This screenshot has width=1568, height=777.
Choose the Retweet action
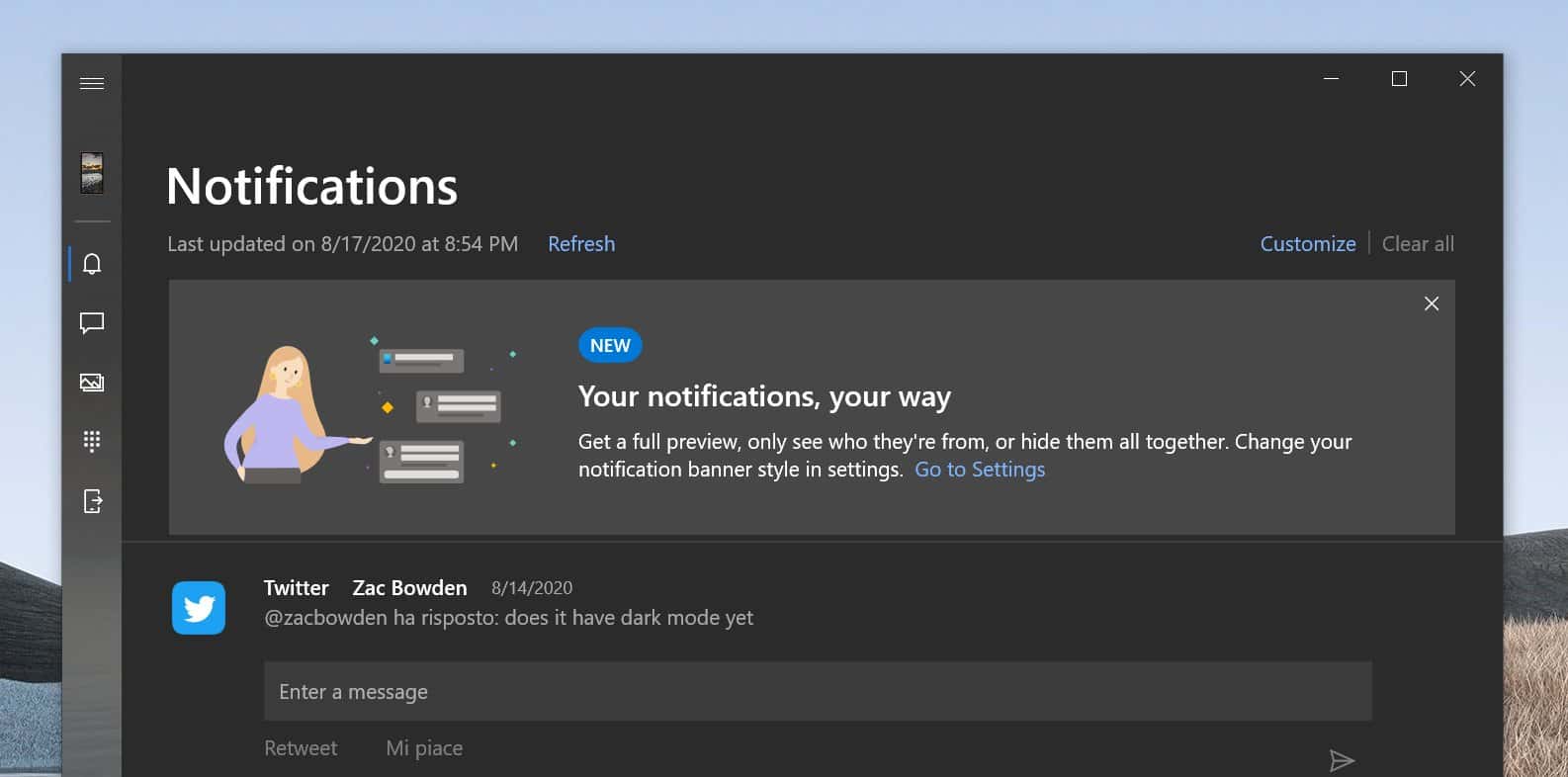(x=301, y=748)
